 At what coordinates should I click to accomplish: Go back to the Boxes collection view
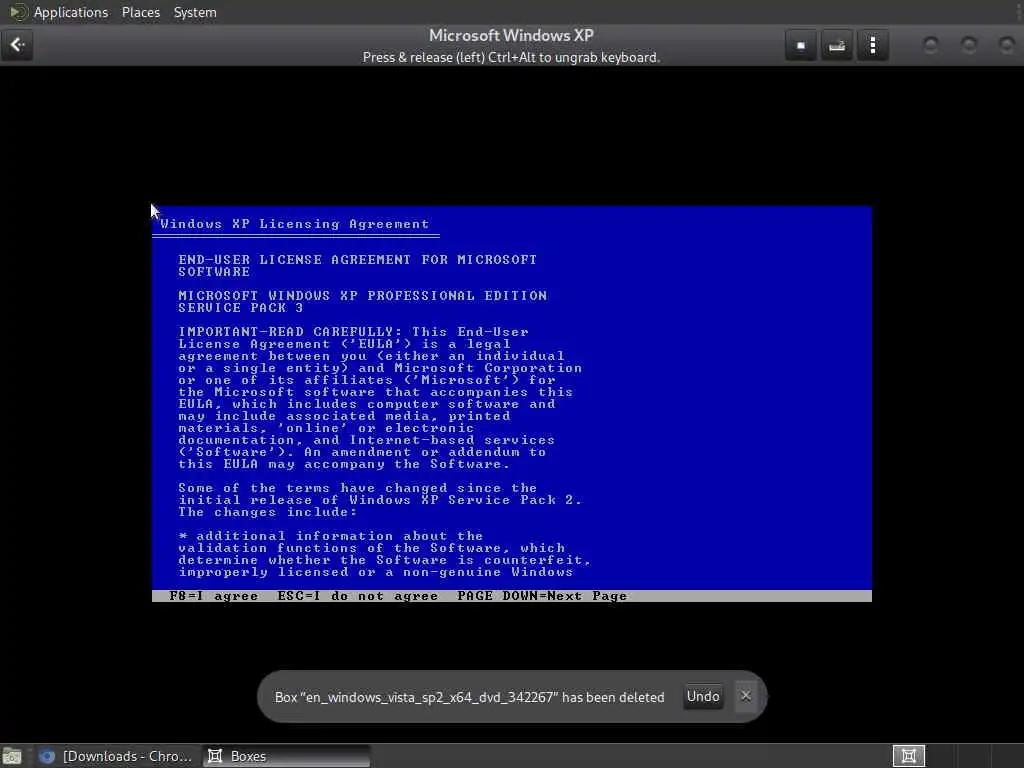click(17, 45)
